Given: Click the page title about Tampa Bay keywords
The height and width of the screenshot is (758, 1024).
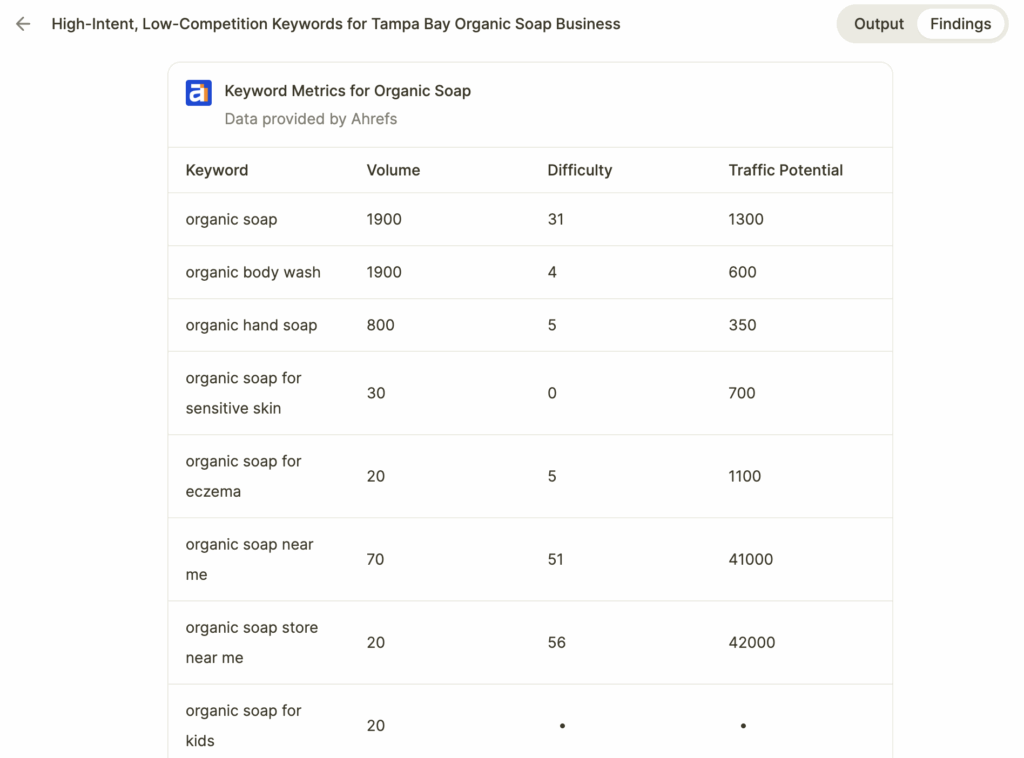Looking at the screenshot, I should coord(336,24).
